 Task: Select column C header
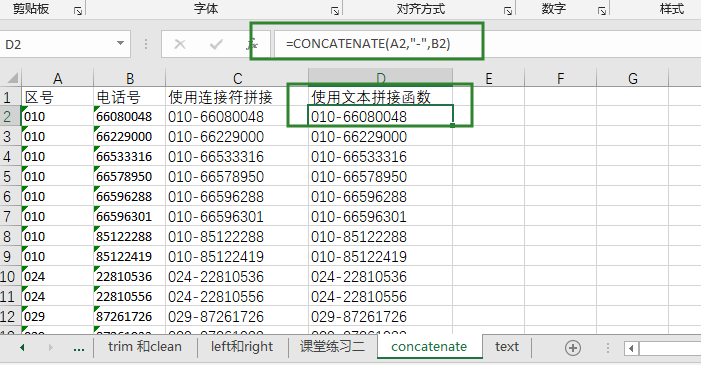[x=237, y=78]
